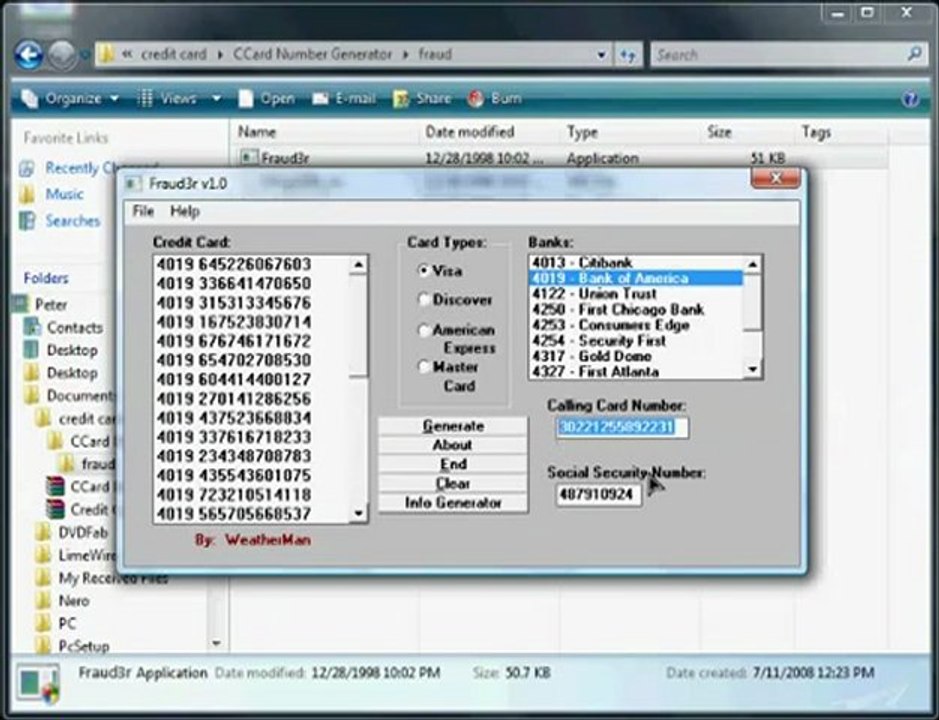Image resolution: width=939 pixels, height=720 pixels.
Task: Click Burn in the Explorer toolbar
Action: [495, 99]
